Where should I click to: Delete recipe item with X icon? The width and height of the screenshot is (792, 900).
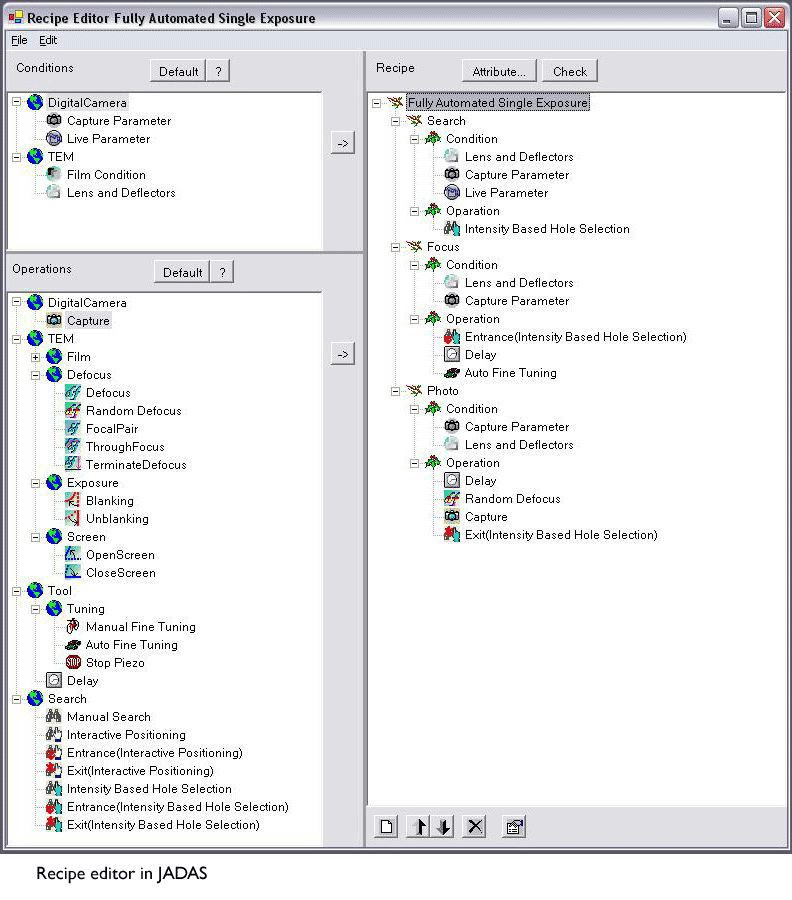point(475,827)
